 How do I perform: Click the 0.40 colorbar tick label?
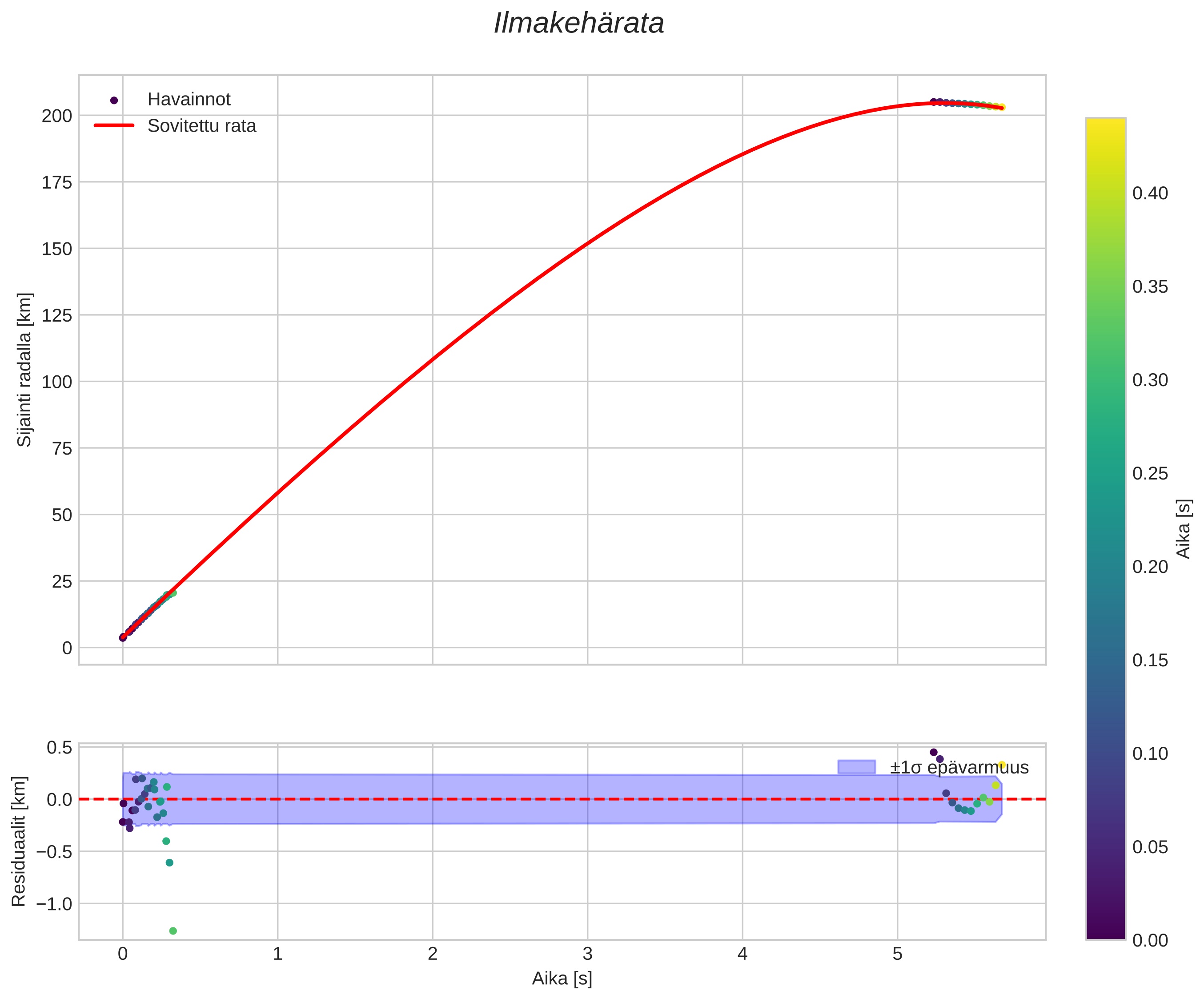[1150, 193]
